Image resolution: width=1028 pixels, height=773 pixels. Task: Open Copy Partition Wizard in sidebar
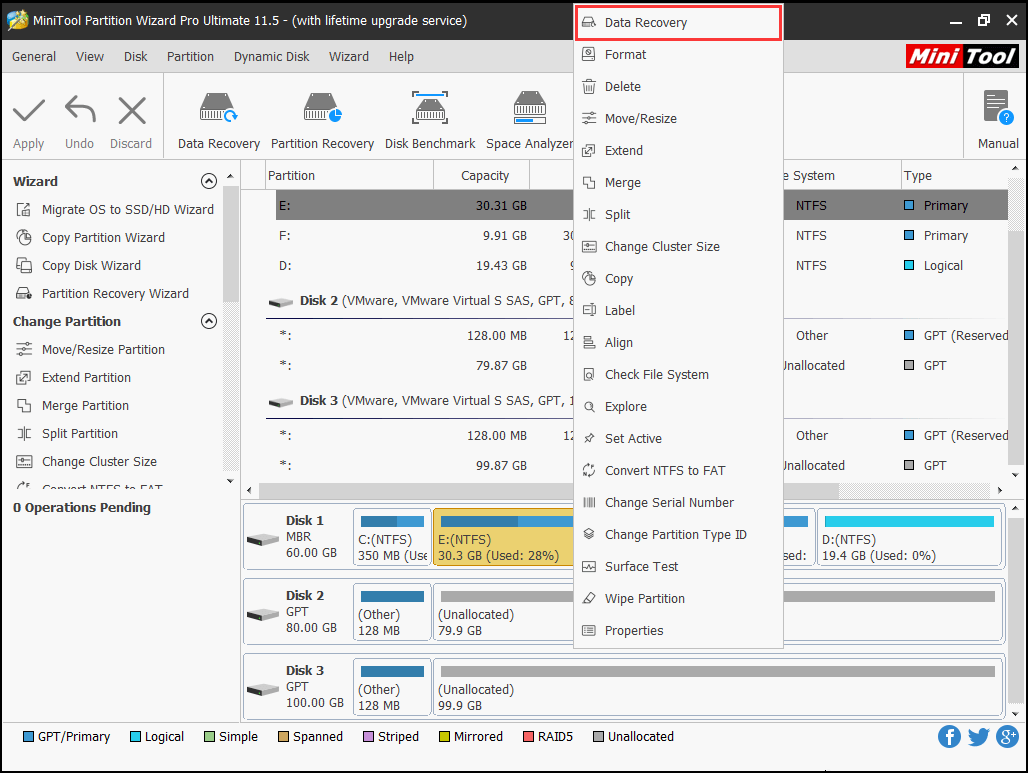click(90, 237)
